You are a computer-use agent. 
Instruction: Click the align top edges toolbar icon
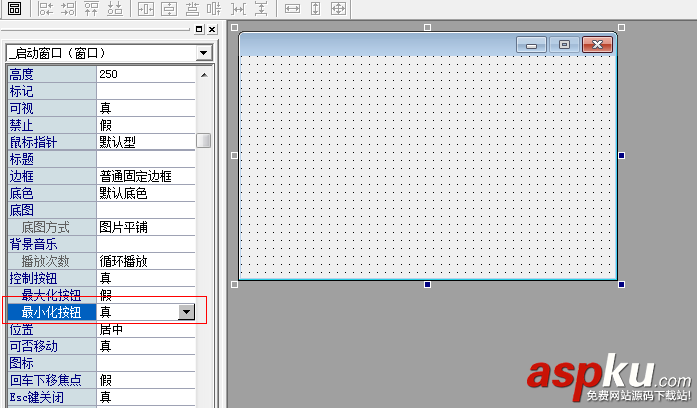point(91,8)
